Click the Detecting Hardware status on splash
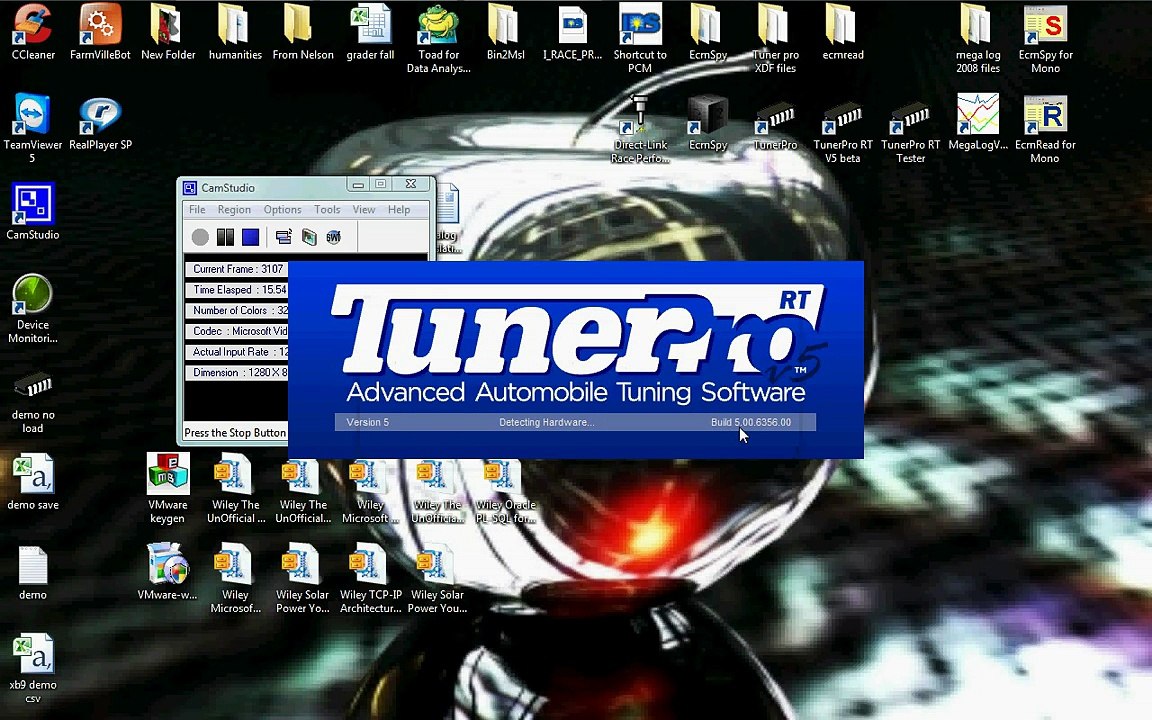Screen dimensions: 1152x720 [x=547, y=422]
